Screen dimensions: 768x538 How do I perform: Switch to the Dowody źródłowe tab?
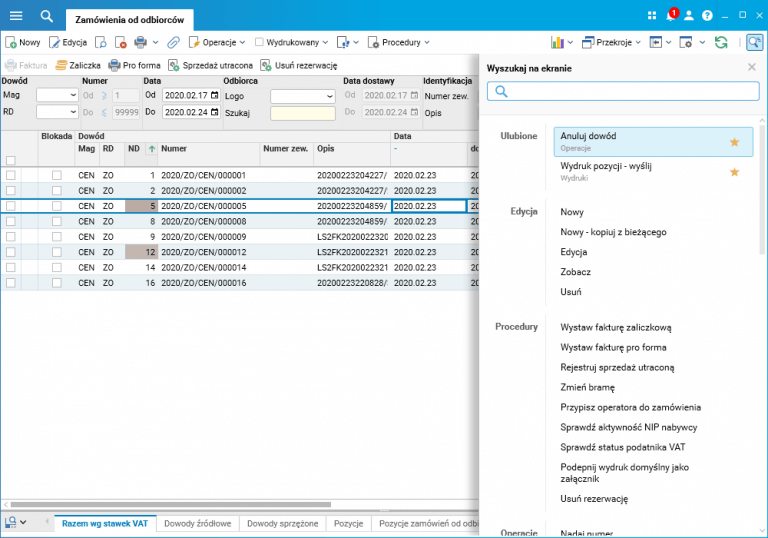(x=198, y=523)
